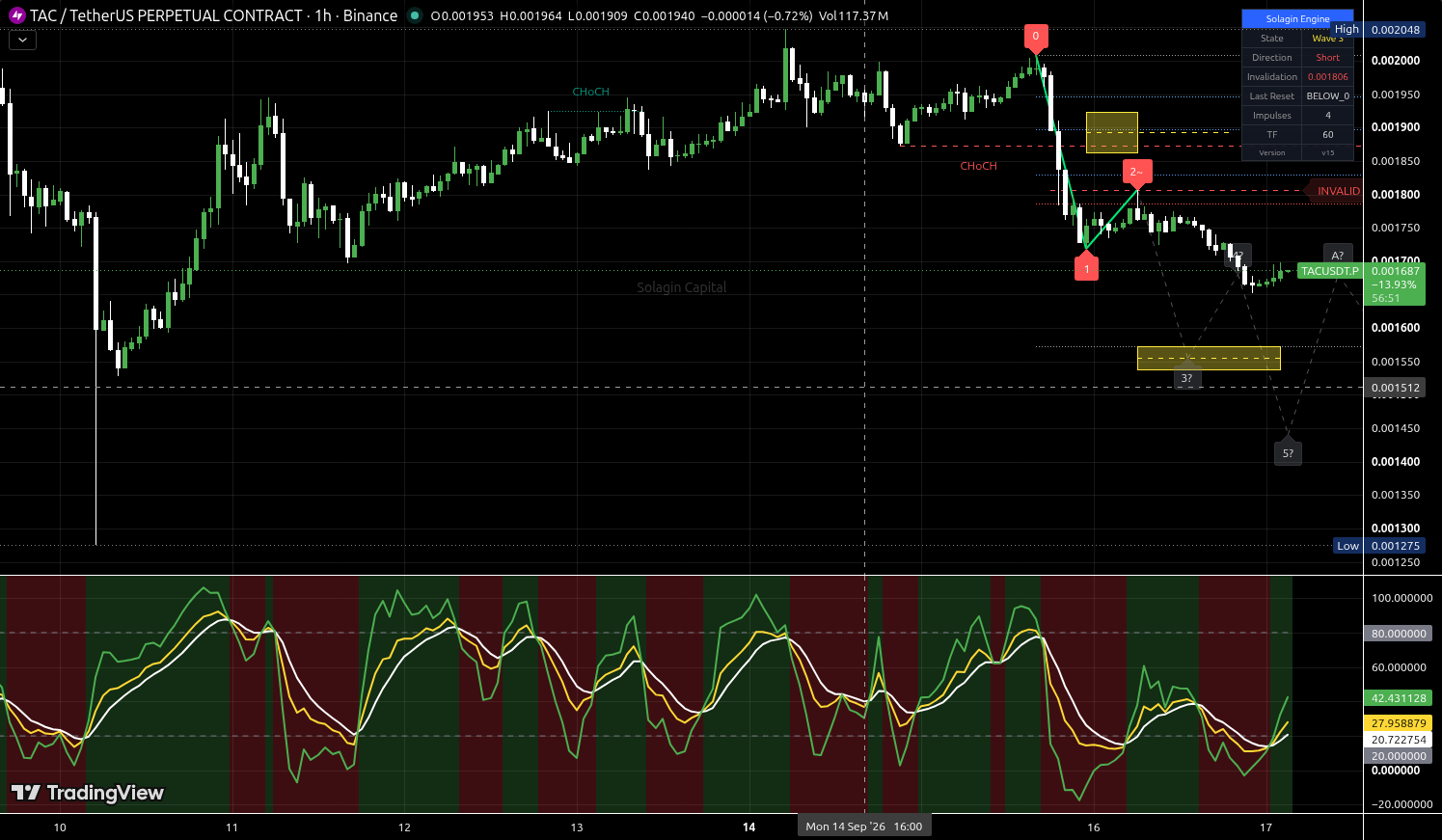This screenshot has width=1442, height=840.
Task: Click the white oscillator value 20.722754
Action: [x=1399, y=740]
